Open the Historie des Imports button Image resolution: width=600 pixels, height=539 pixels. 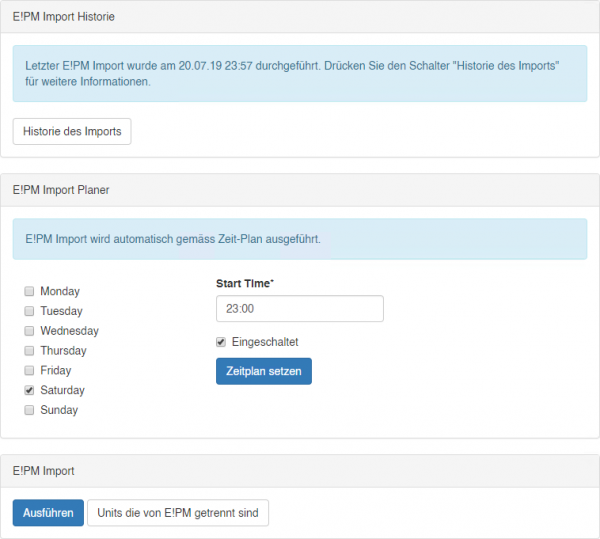[71, 132]
